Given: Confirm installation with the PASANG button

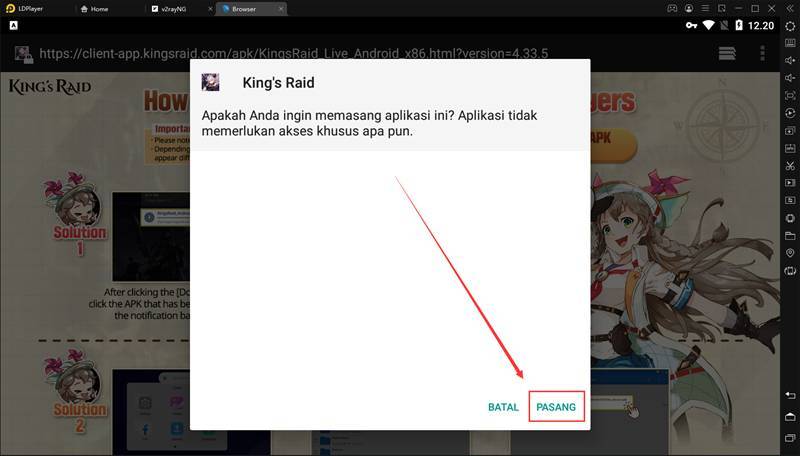Looking at the screenshot, I should click(x=556, y=407).
